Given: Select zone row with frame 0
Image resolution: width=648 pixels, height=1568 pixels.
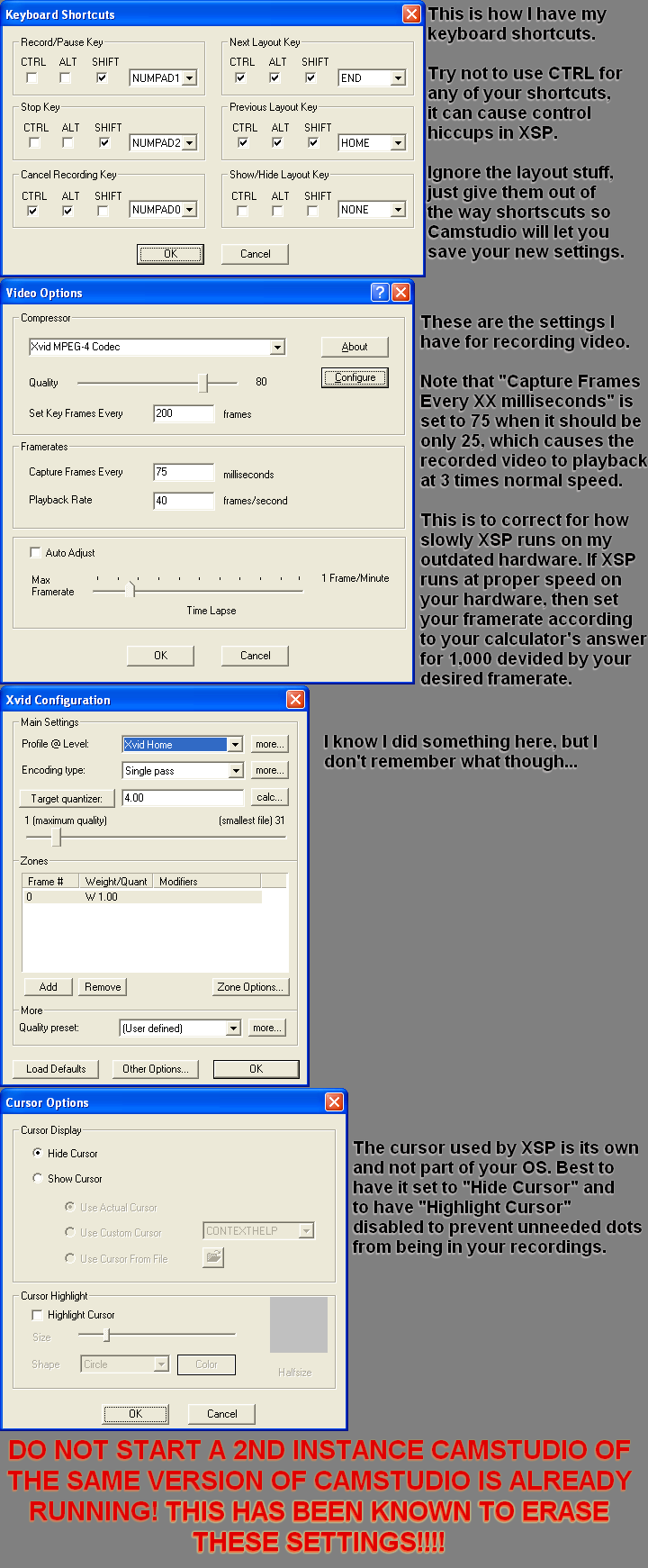Looking at the screenshot, I should coord(142,897).
